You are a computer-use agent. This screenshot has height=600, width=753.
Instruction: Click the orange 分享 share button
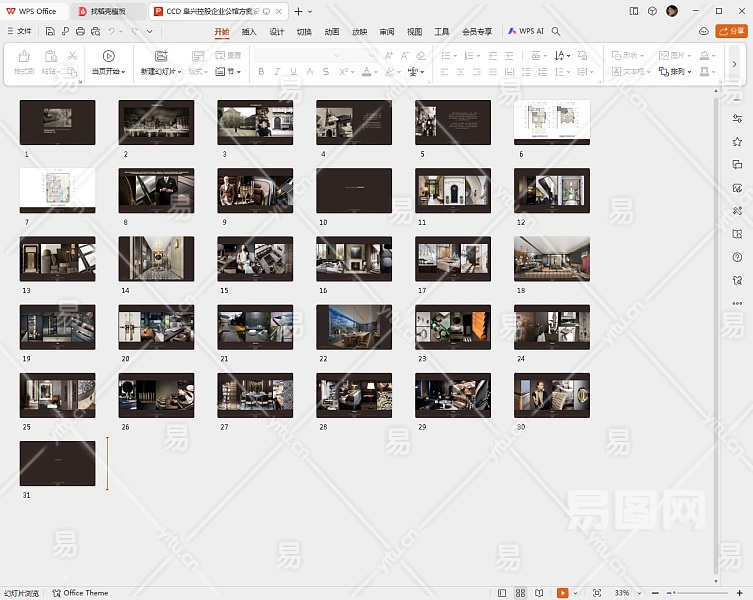coord(731,31)
